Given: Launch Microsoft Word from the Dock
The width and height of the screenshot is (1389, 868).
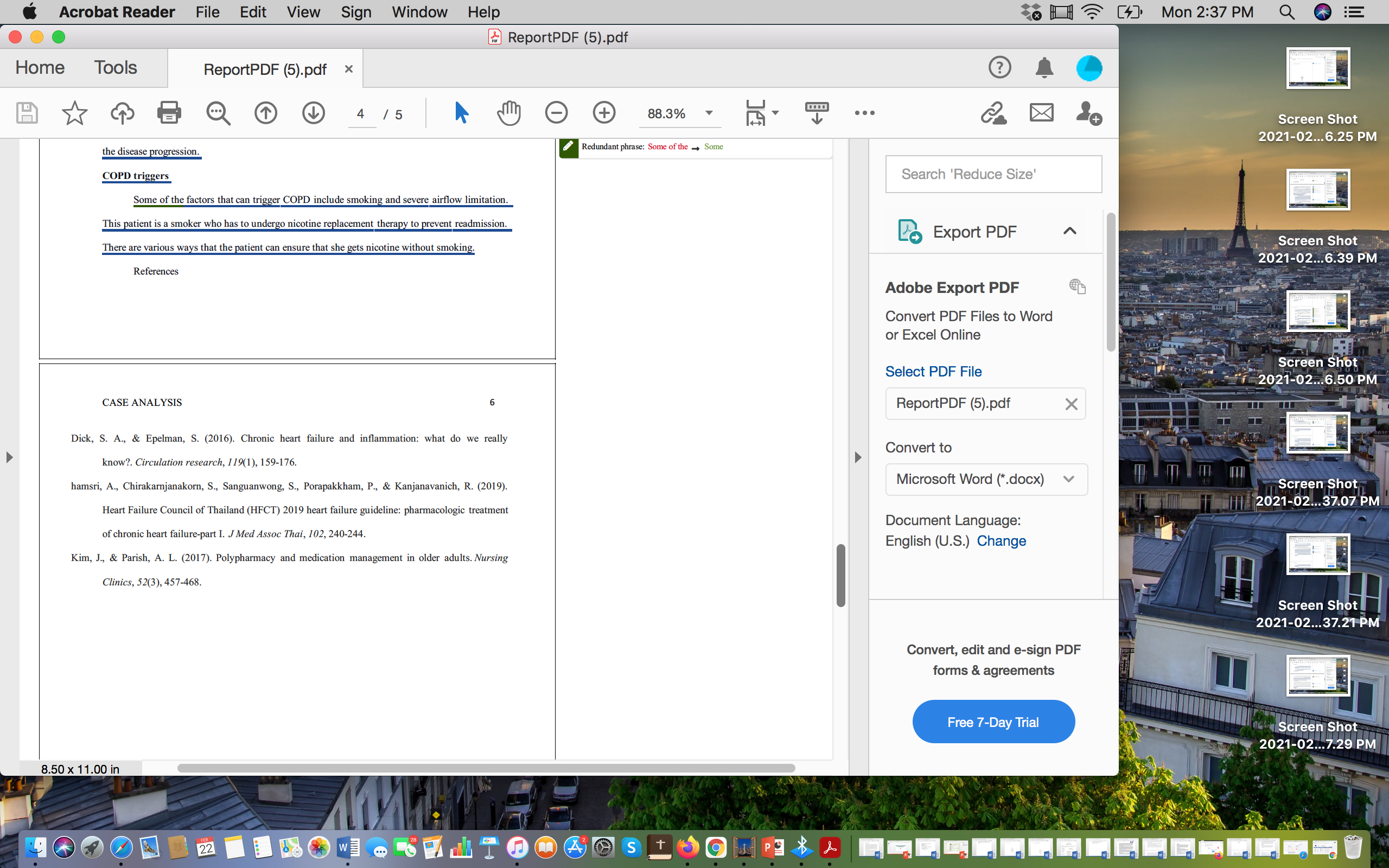Looking at the screenshot, I should click(x=348, y=847).
